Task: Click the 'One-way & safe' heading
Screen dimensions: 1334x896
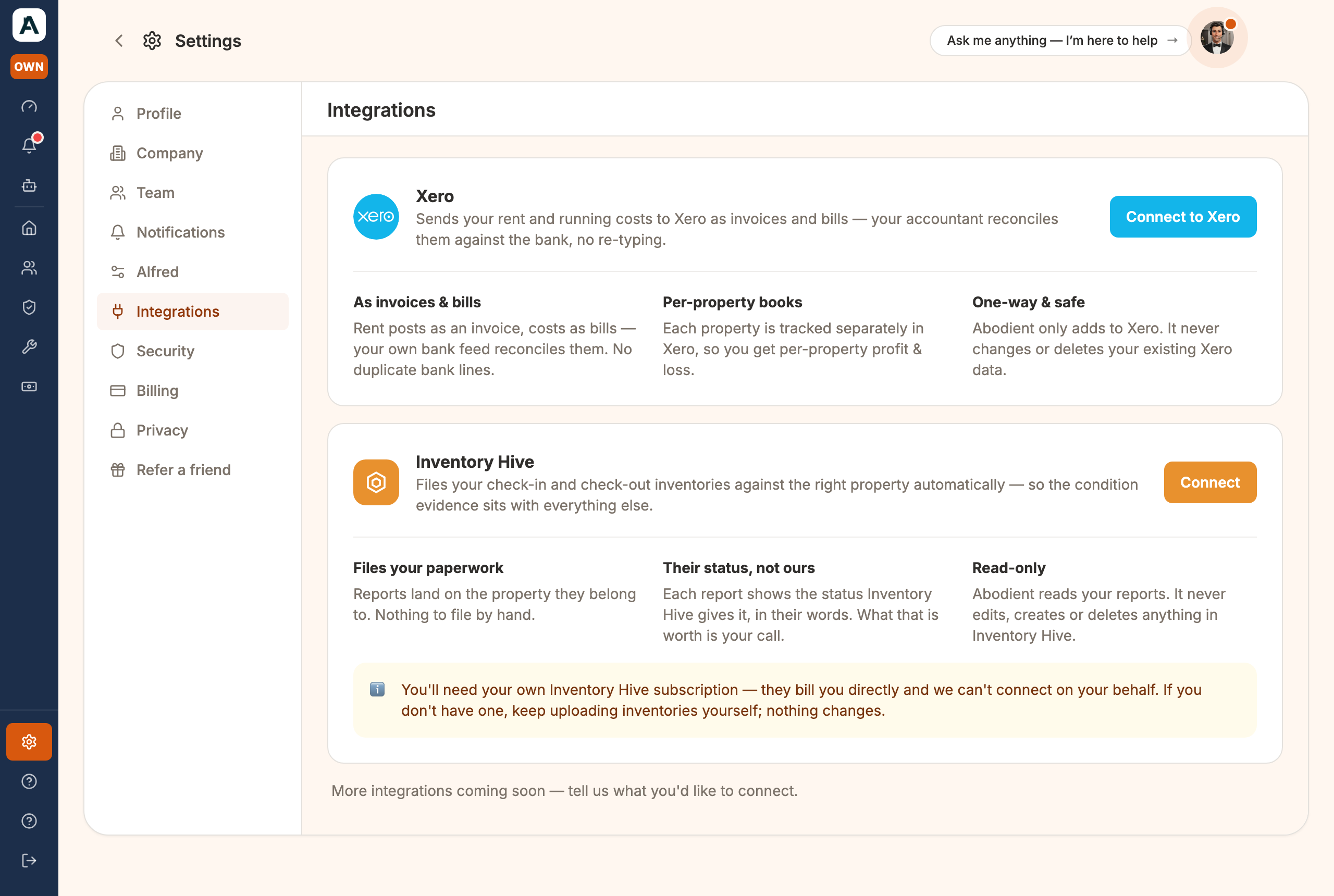Action: point(1028,302)
